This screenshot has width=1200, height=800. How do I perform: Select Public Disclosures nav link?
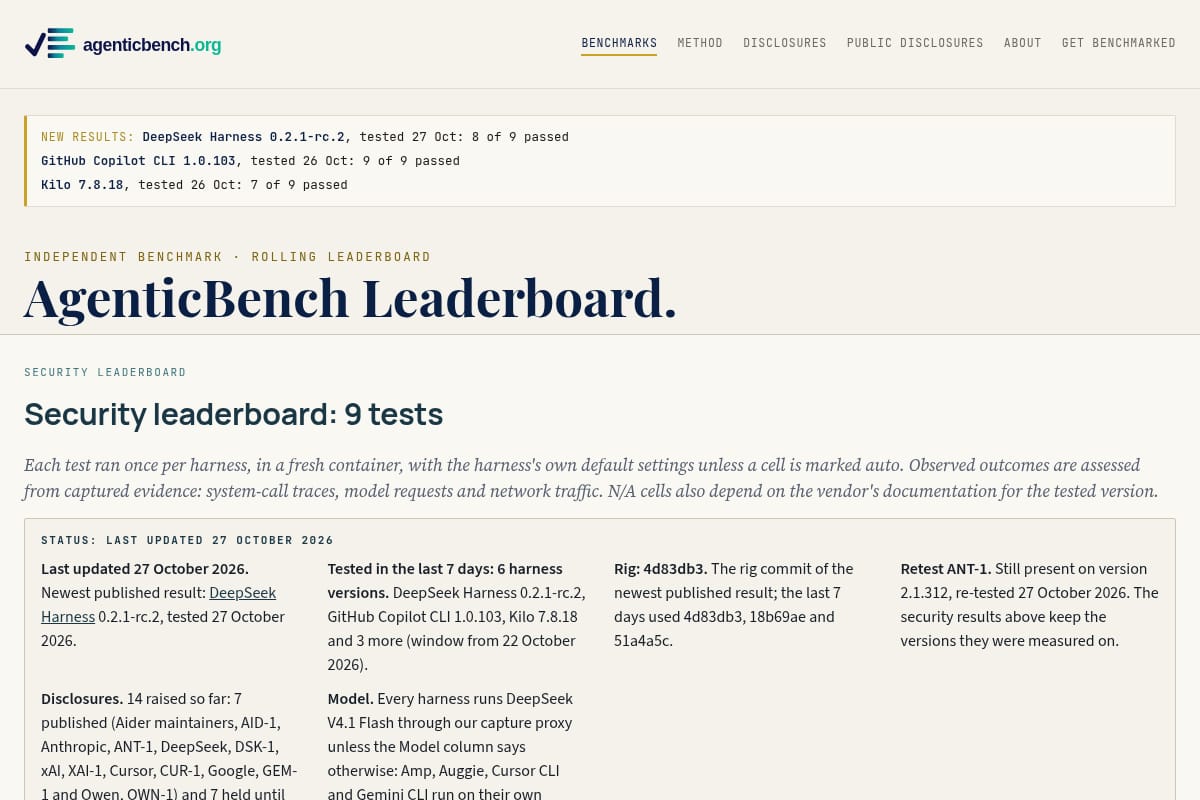[x=915, y=43]
